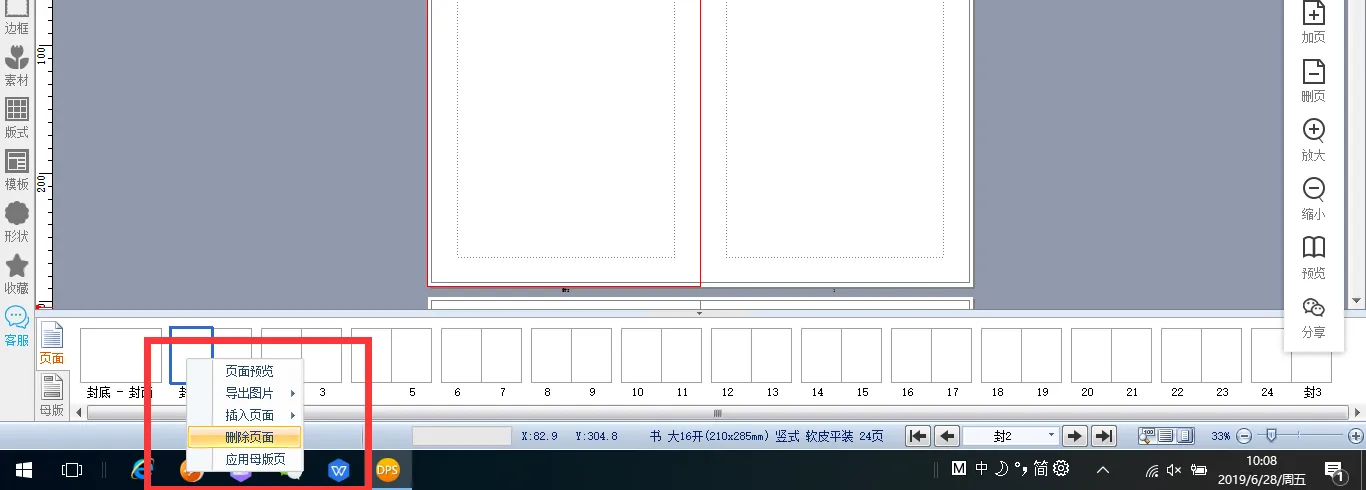Open Windows Task View

[71, 469]
